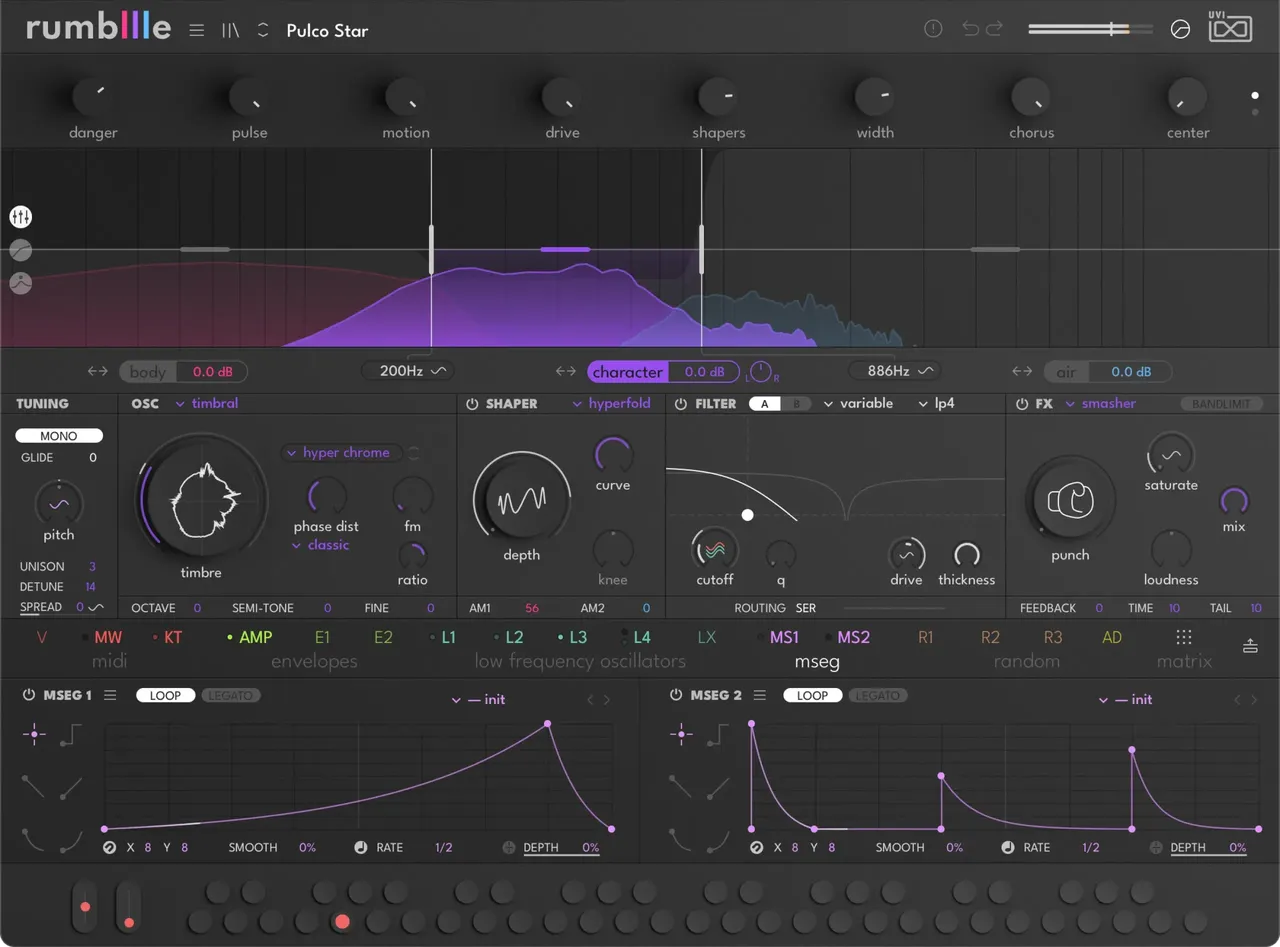Click the MSEG 1 hamburger menu icon
The width and height of the screenshot is (1280, 947).
[x=110, y=695]
